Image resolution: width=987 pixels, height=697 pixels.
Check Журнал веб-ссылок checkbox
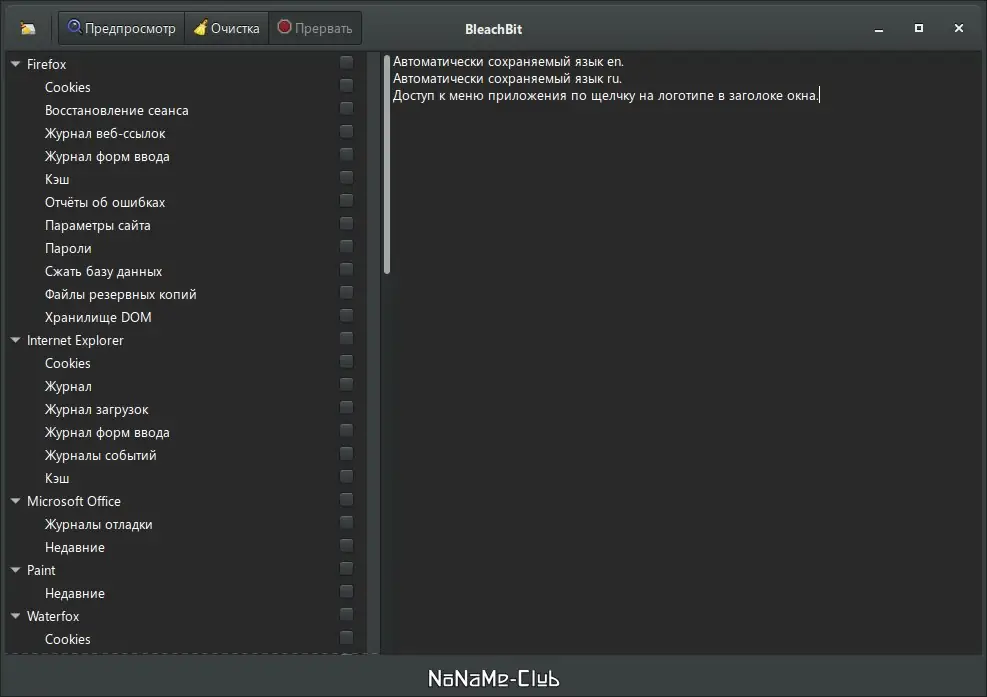(x=346, y=131)
